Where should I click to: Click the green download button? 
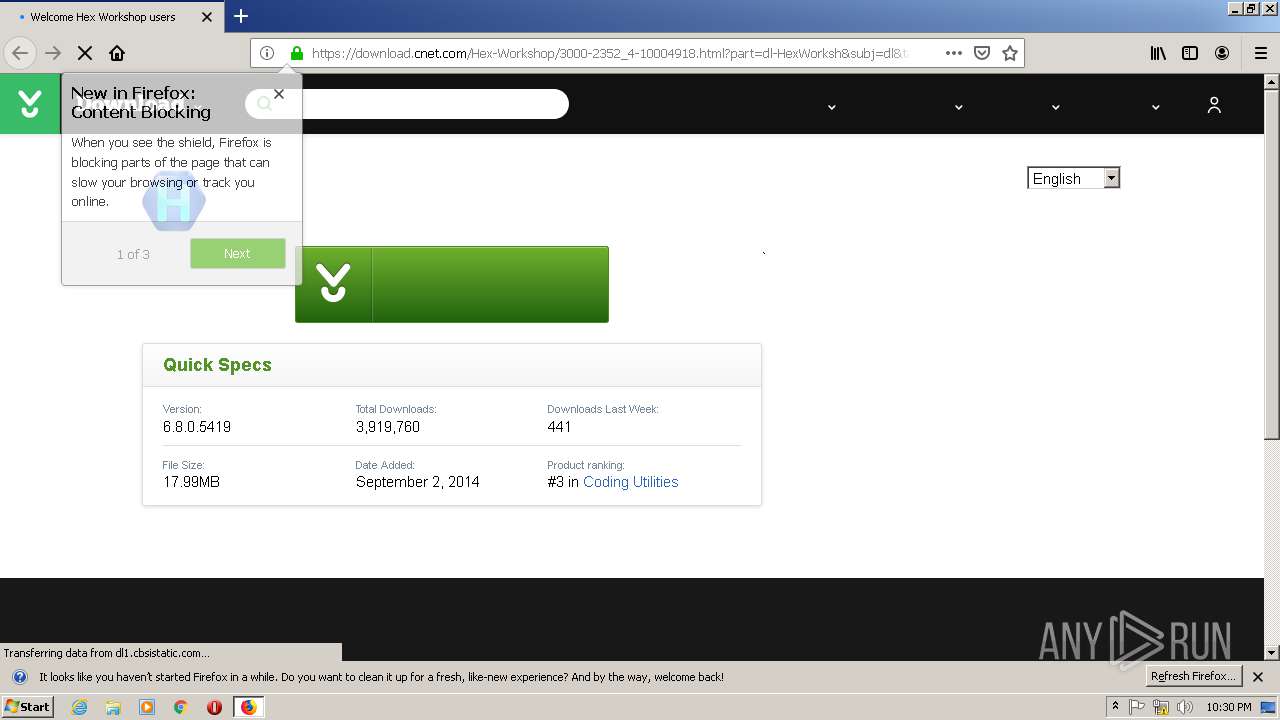click(x=452, y=284)
